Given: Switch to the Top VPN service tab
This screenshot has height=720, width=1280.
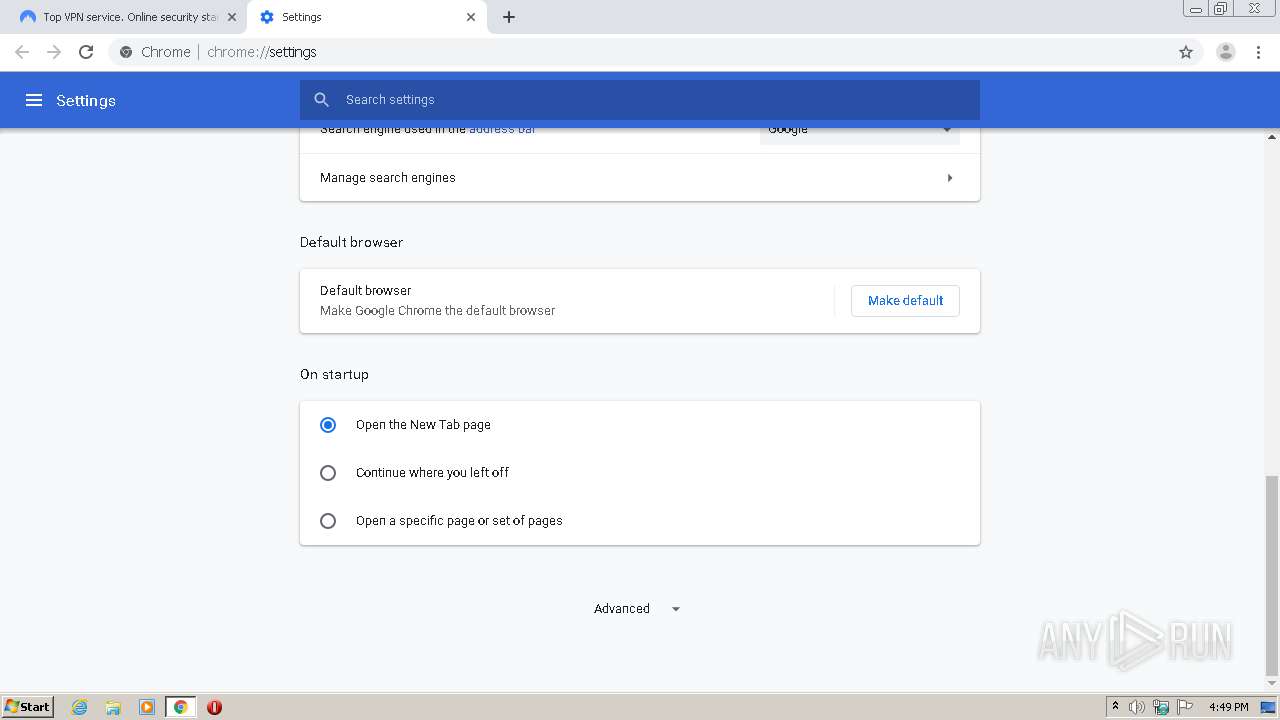Looking at the screenshot, I should [x=129, y=17].
